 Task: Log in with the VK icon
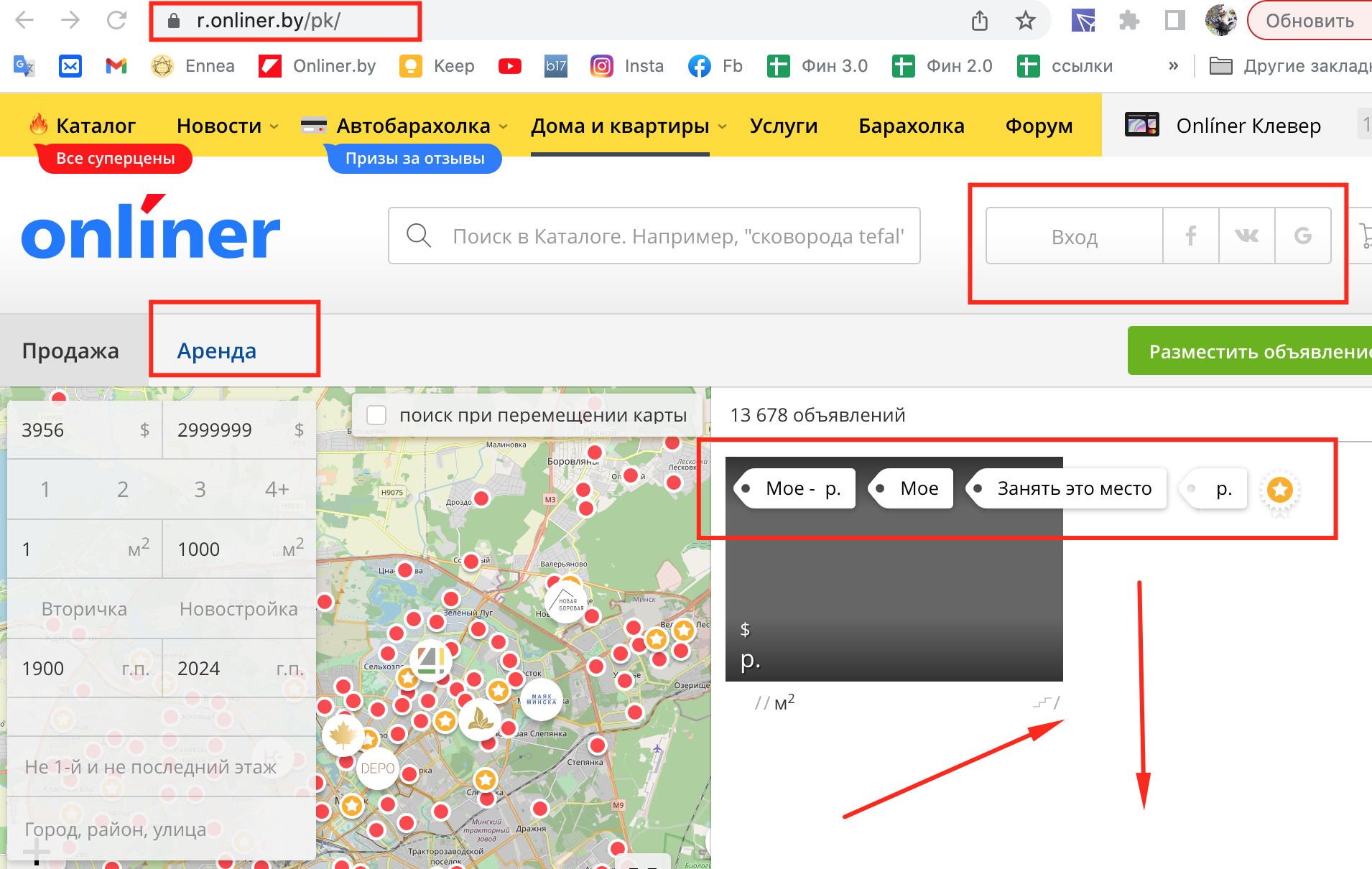[1247, 236]
